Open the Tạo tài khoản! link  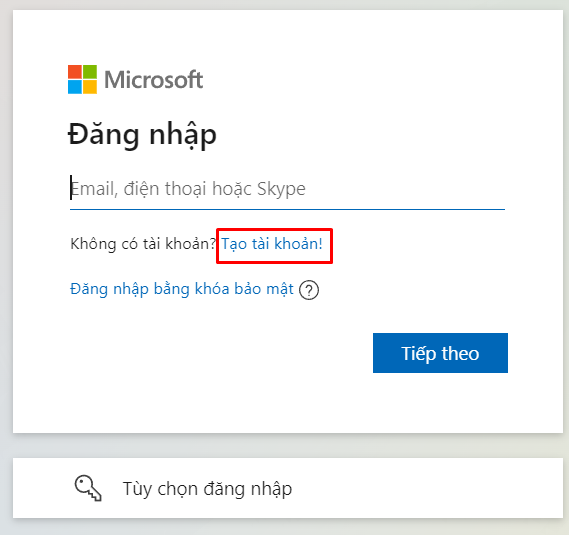272,244
